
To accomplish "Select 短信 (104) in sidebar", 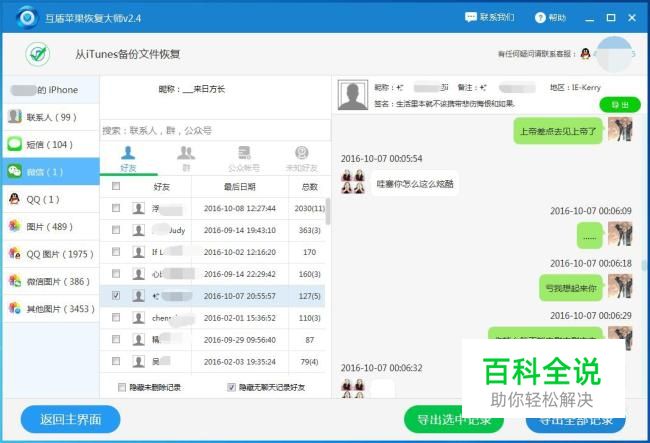I will pos(51,144).
